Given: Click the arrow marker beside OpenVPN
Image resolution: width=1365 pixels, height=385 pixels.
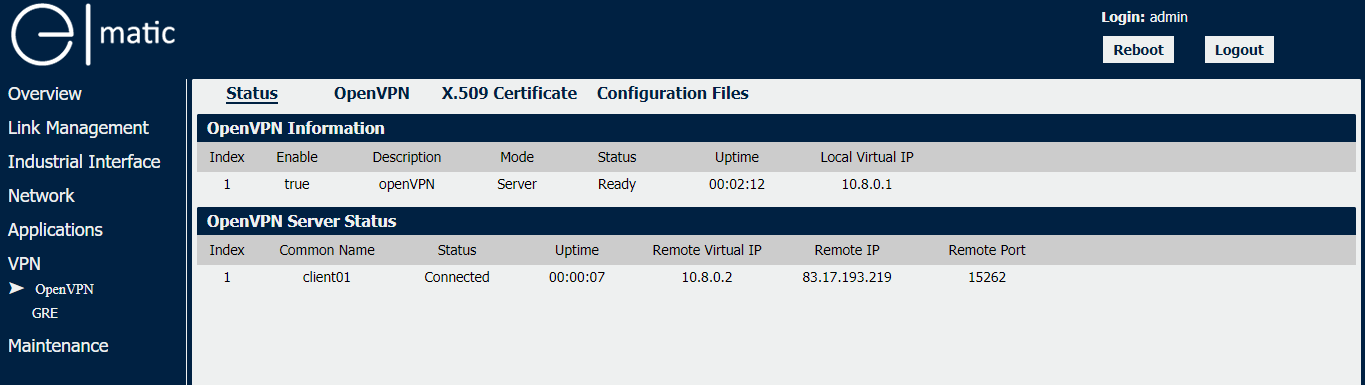Looking at the screenshot, I should coord(16,288).
